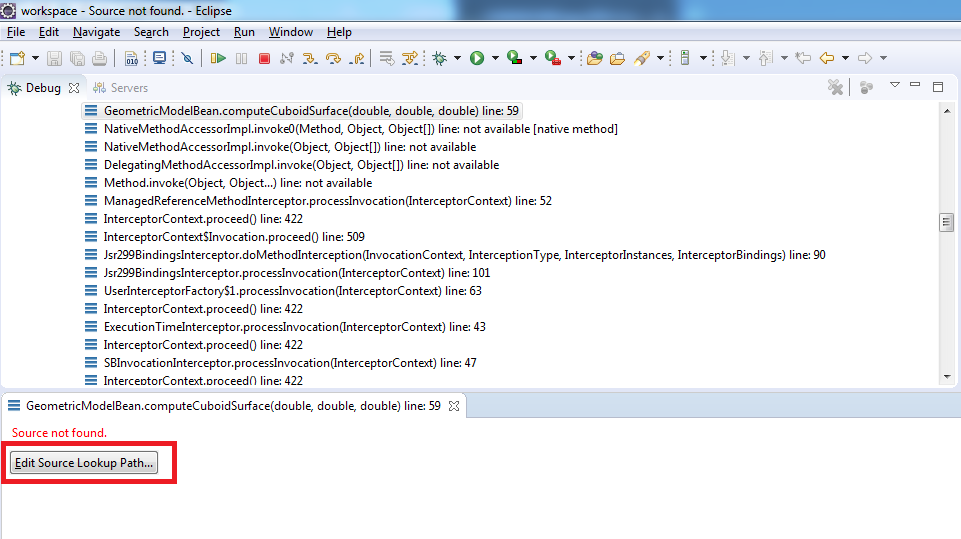961x539 pixels.
Task: Open the Debug view menu triangle
Action: point(895,85)
